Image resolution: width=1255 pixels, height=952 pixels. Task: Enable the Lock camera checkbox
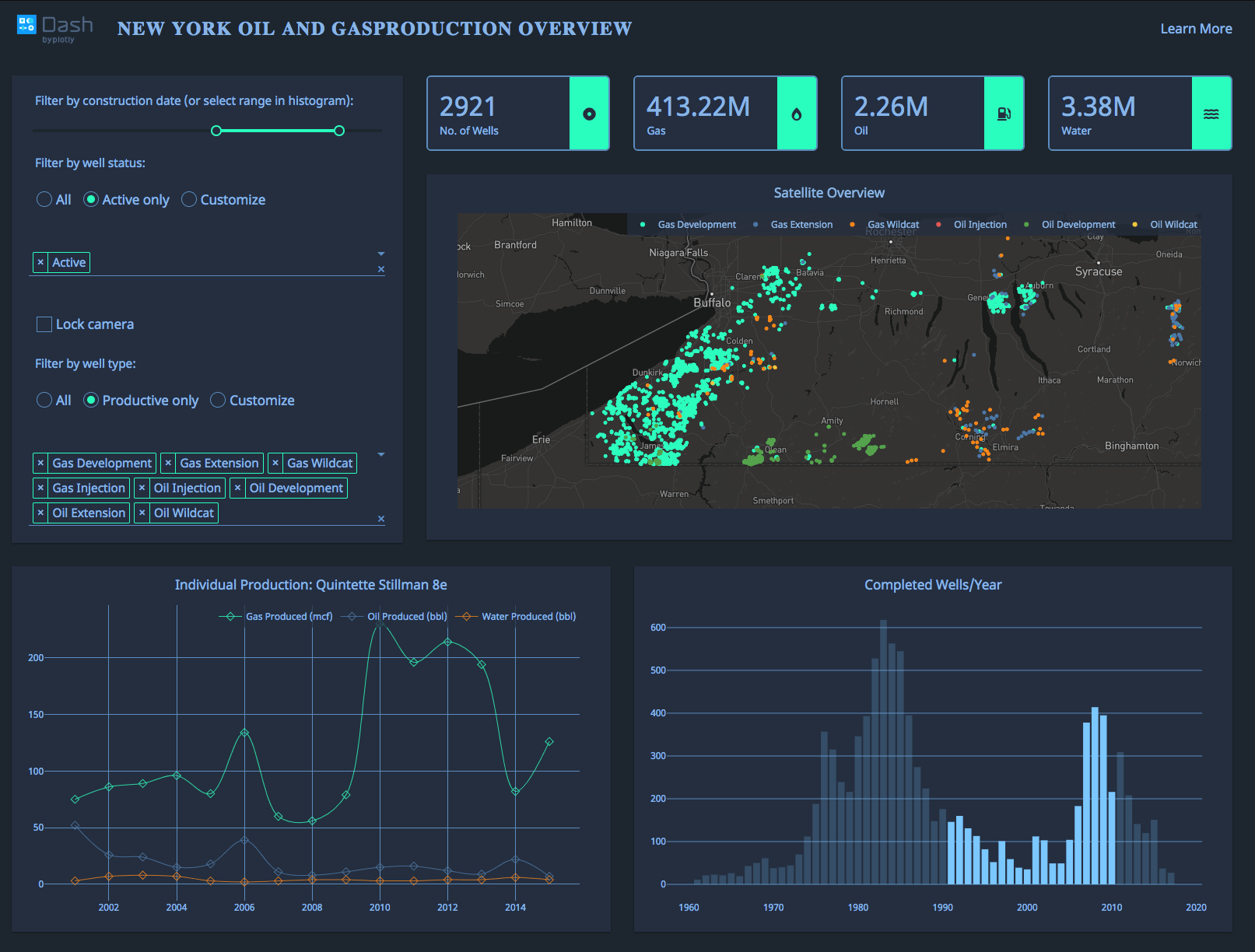click(x=44, y=324)
